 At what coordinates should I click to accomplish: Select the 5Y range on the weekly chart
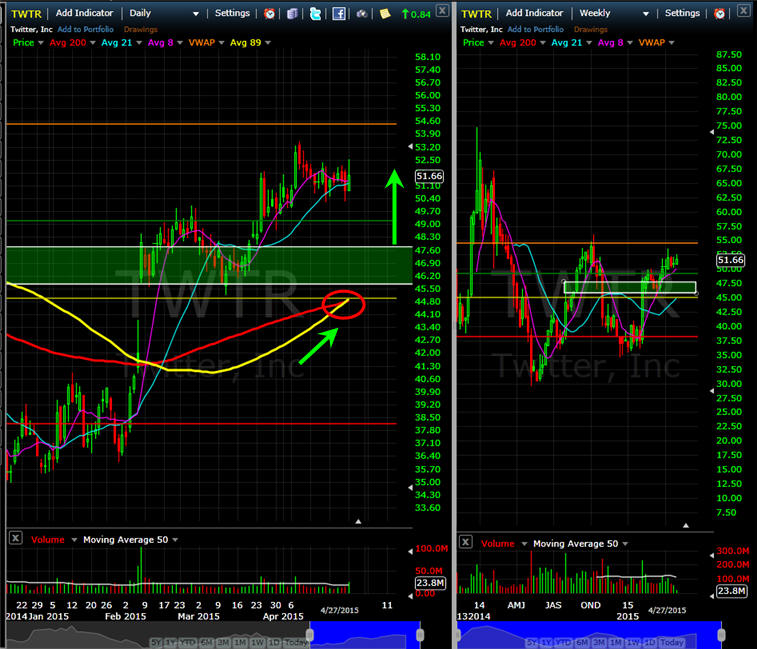(532, 643)
